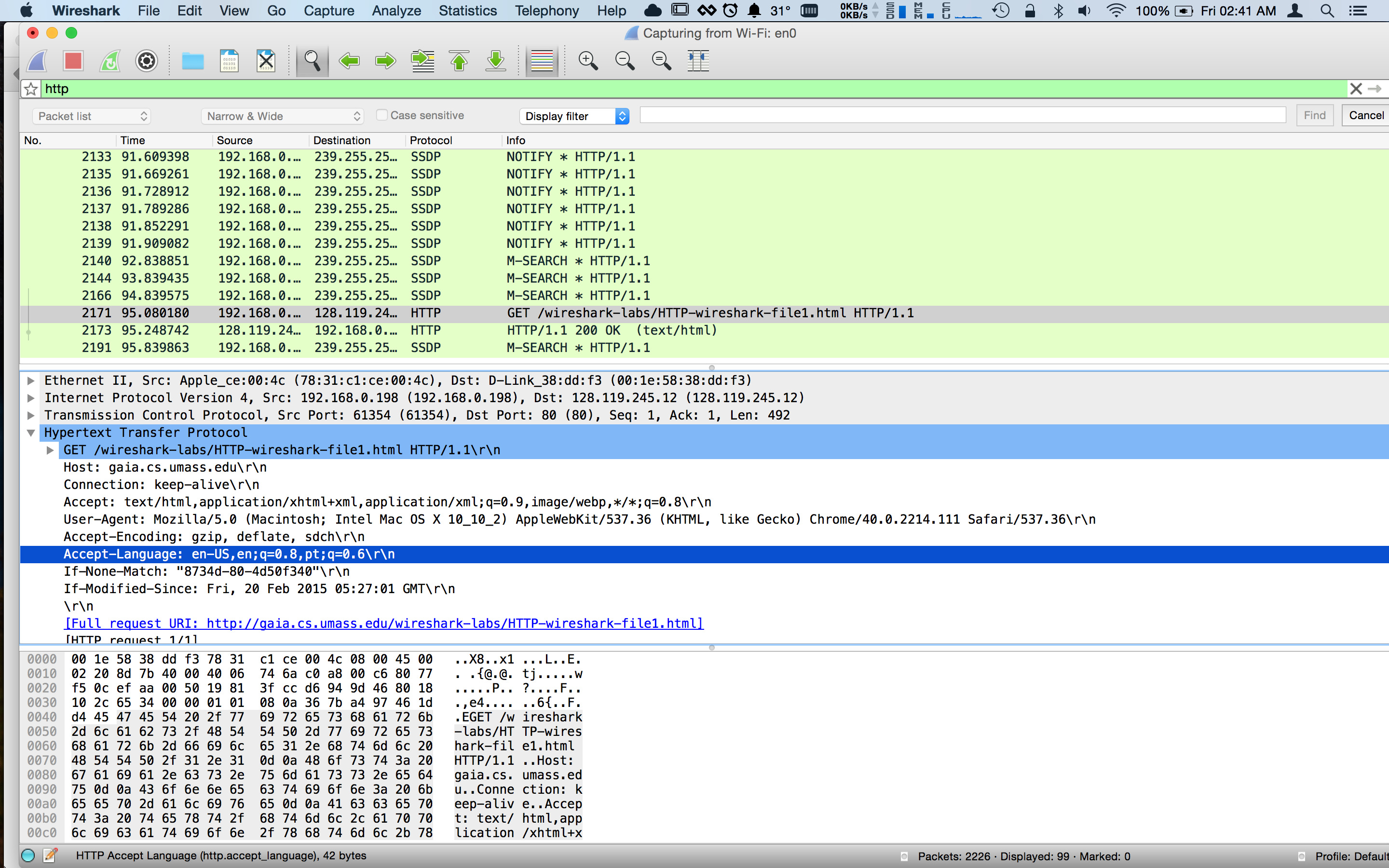Open the Narrow & Wide dropdown
The image size is (1389, 868).
(283, 116)
